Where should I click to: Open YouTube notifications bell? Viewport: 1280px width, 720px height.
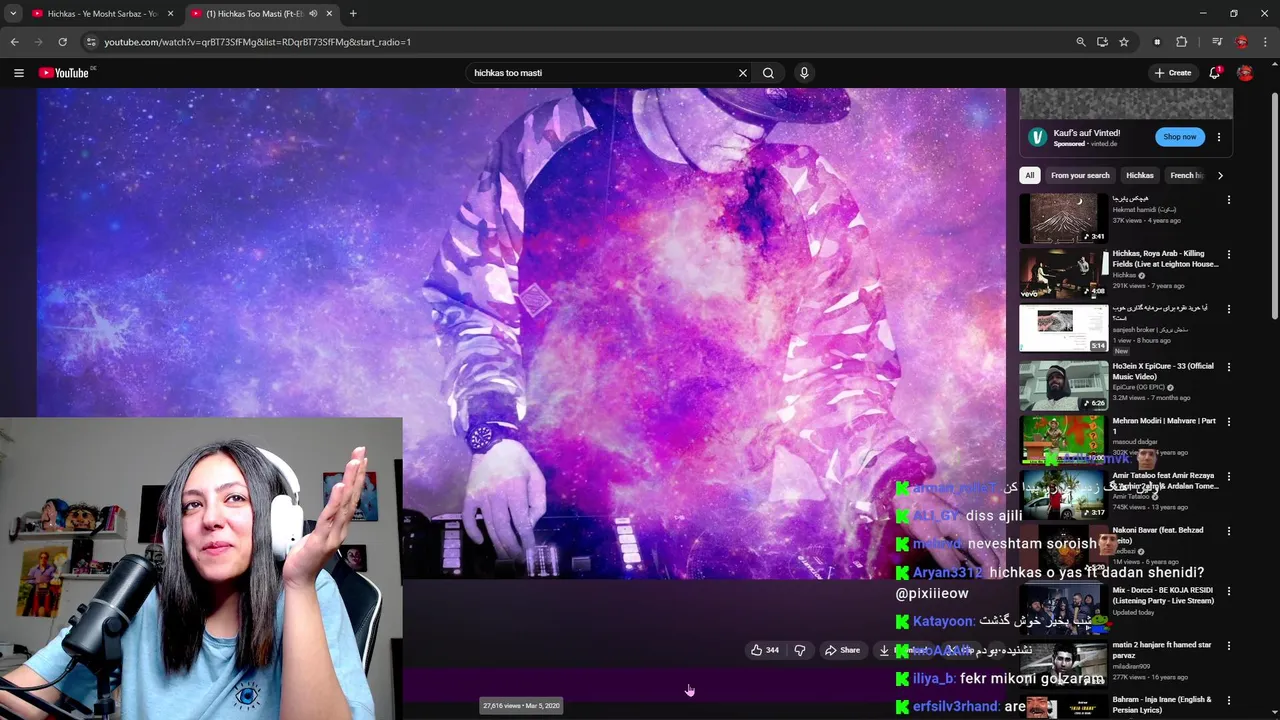[1215, 73]
